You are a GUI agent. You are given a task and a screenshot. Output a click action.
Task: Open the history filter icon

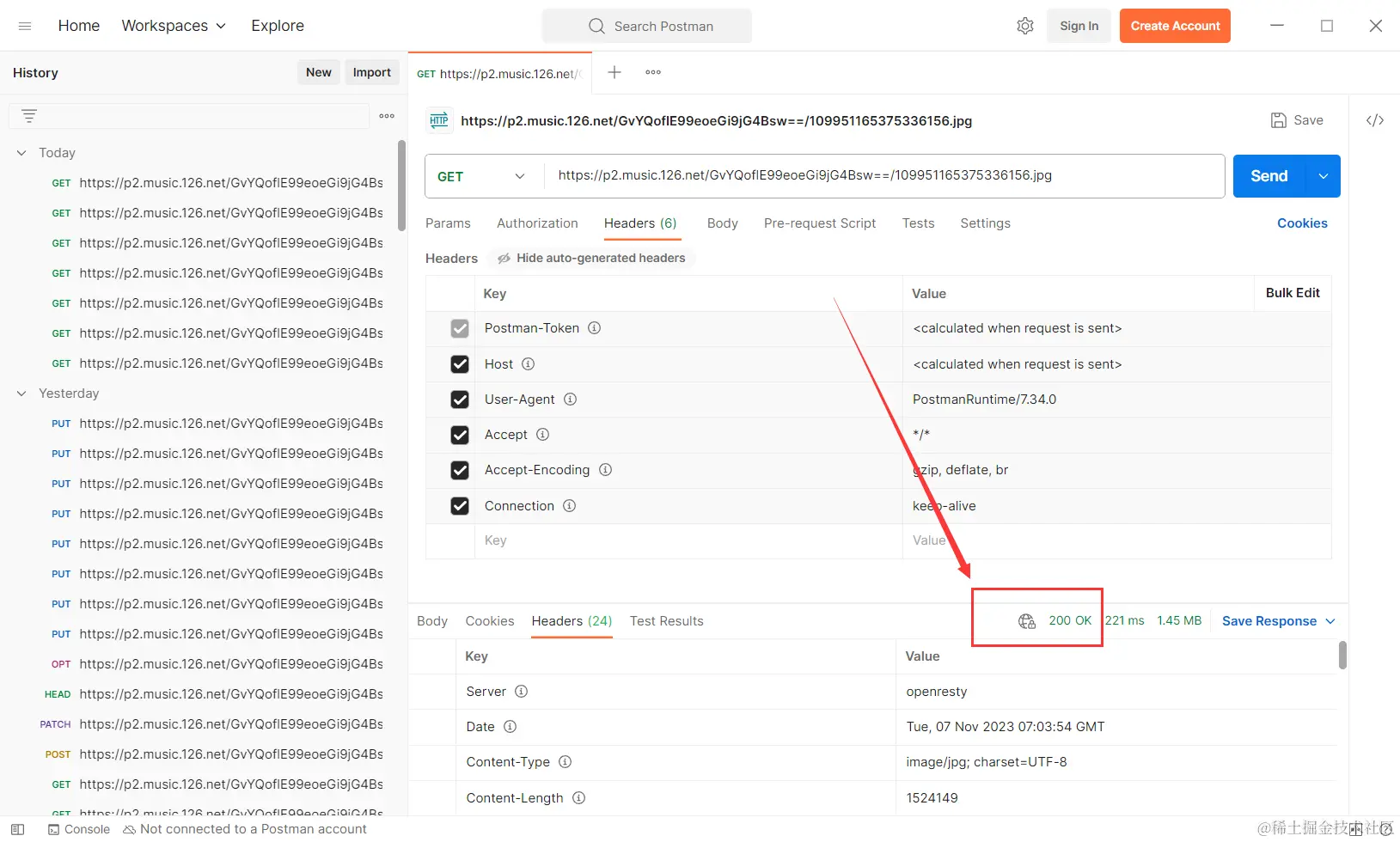[x=29, y=116]
